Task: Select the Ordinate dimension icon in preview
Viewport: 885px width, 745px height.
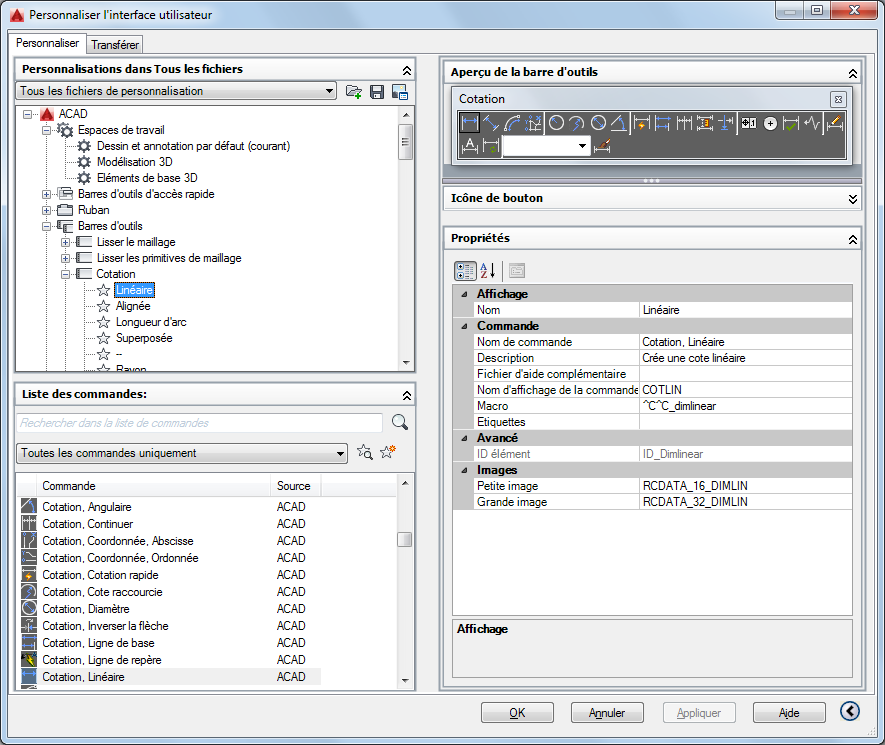Action: point(533,122)
